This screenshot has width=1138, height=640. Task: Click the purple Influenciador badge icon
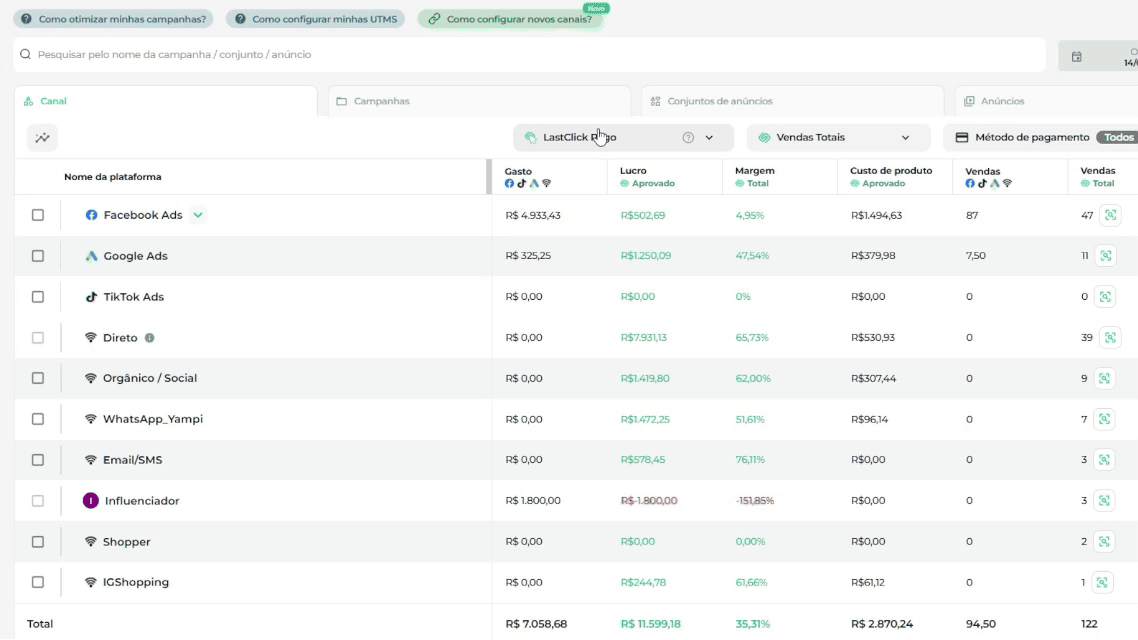91,501
